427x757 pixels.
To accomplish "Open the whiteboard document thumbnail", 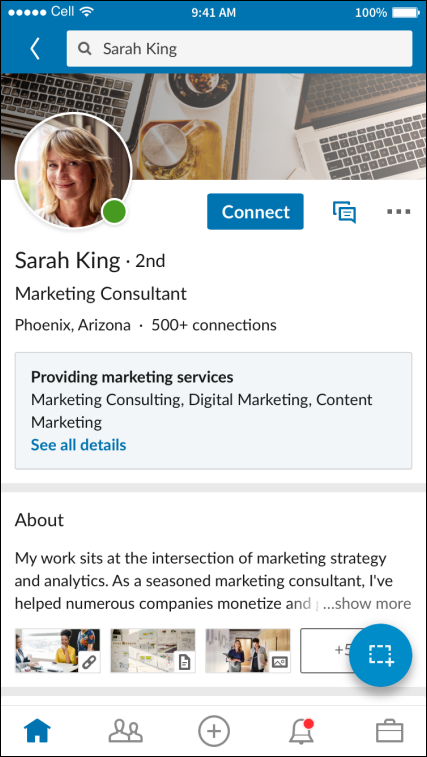I will [x=153, y=650].
